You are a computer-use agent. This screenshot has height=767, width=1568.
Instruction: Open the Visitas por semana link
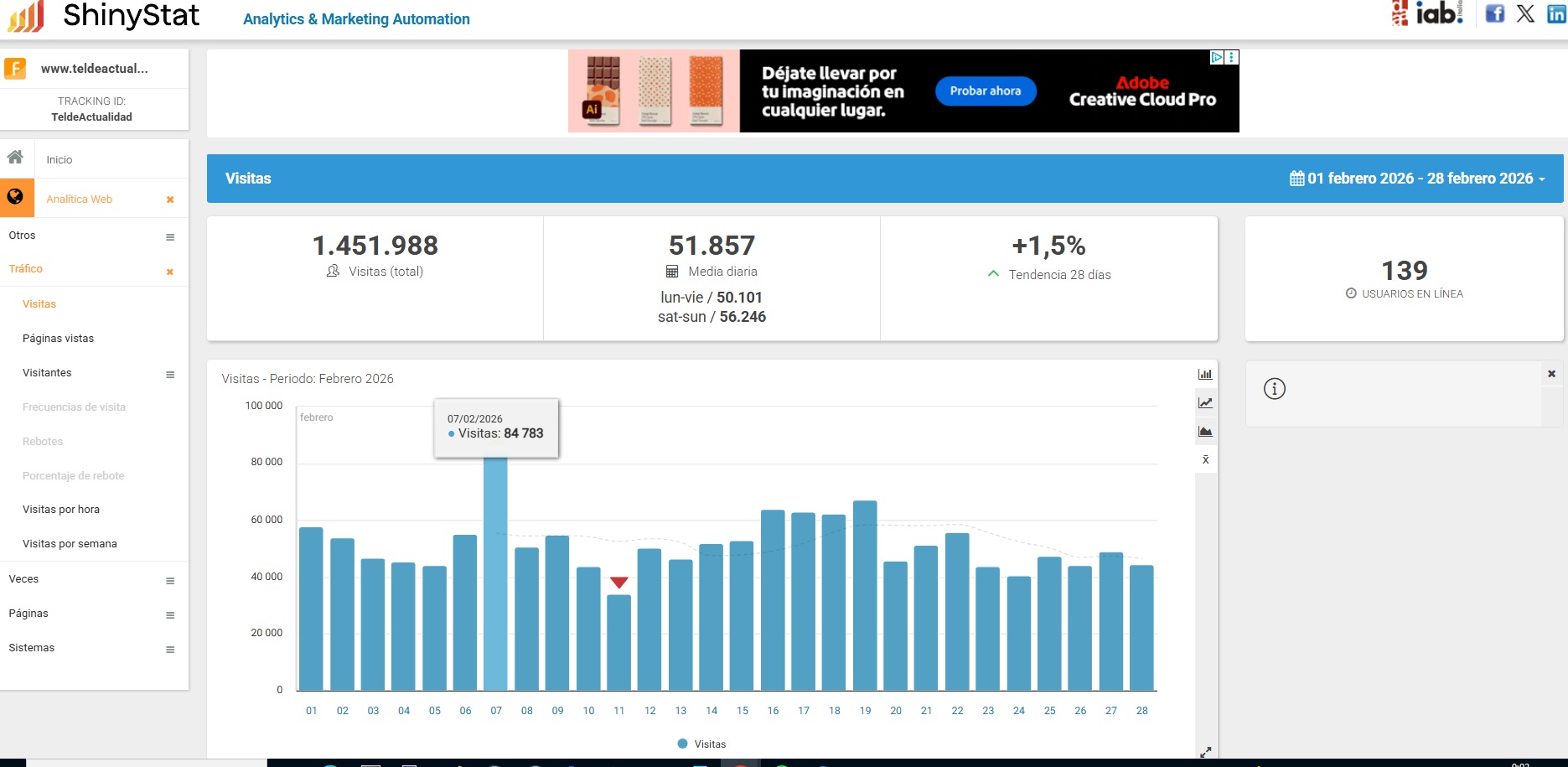pos(70,544)
